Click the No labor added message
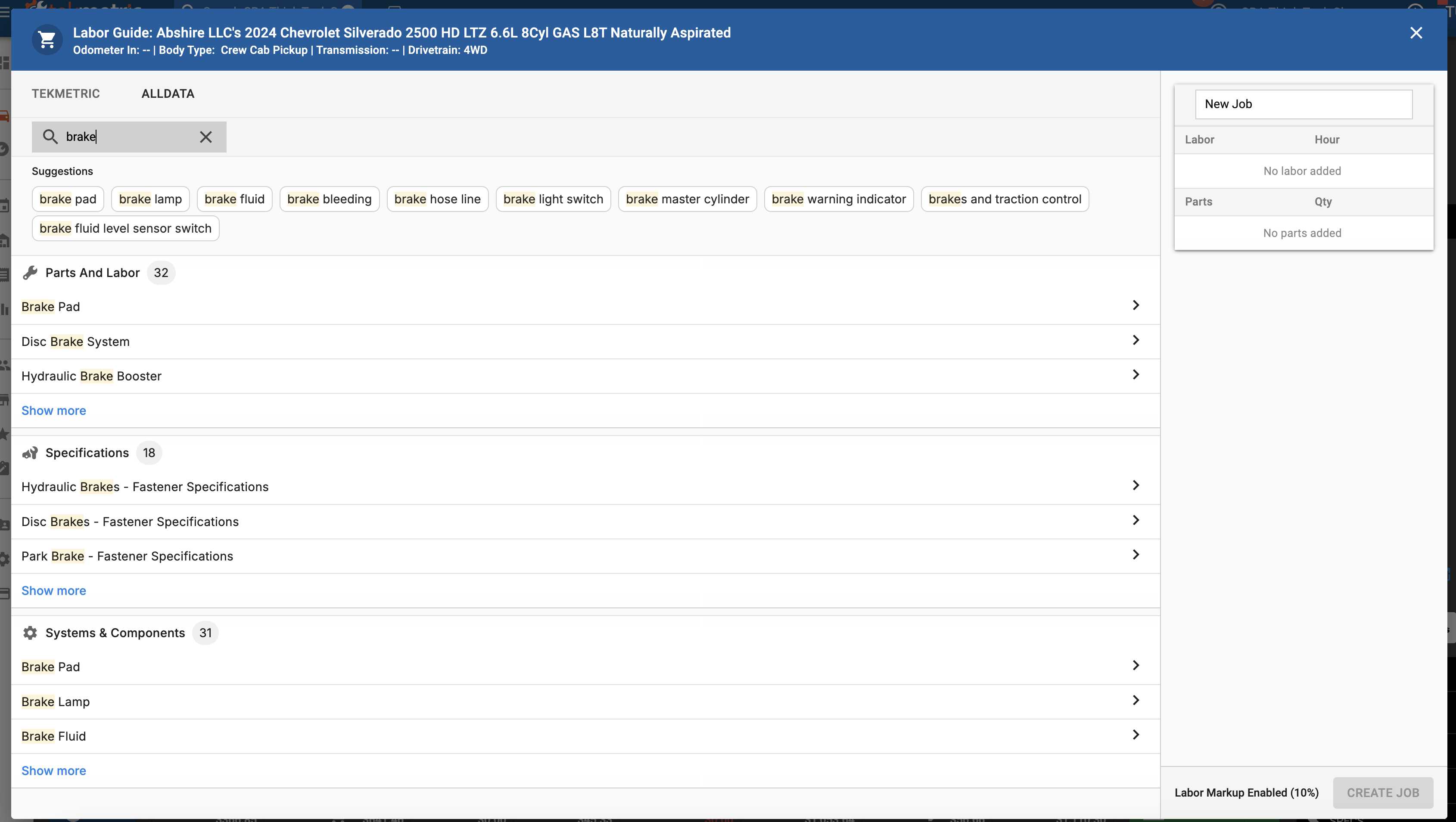The image size is (1456, 822). (x=1302, y=171)
